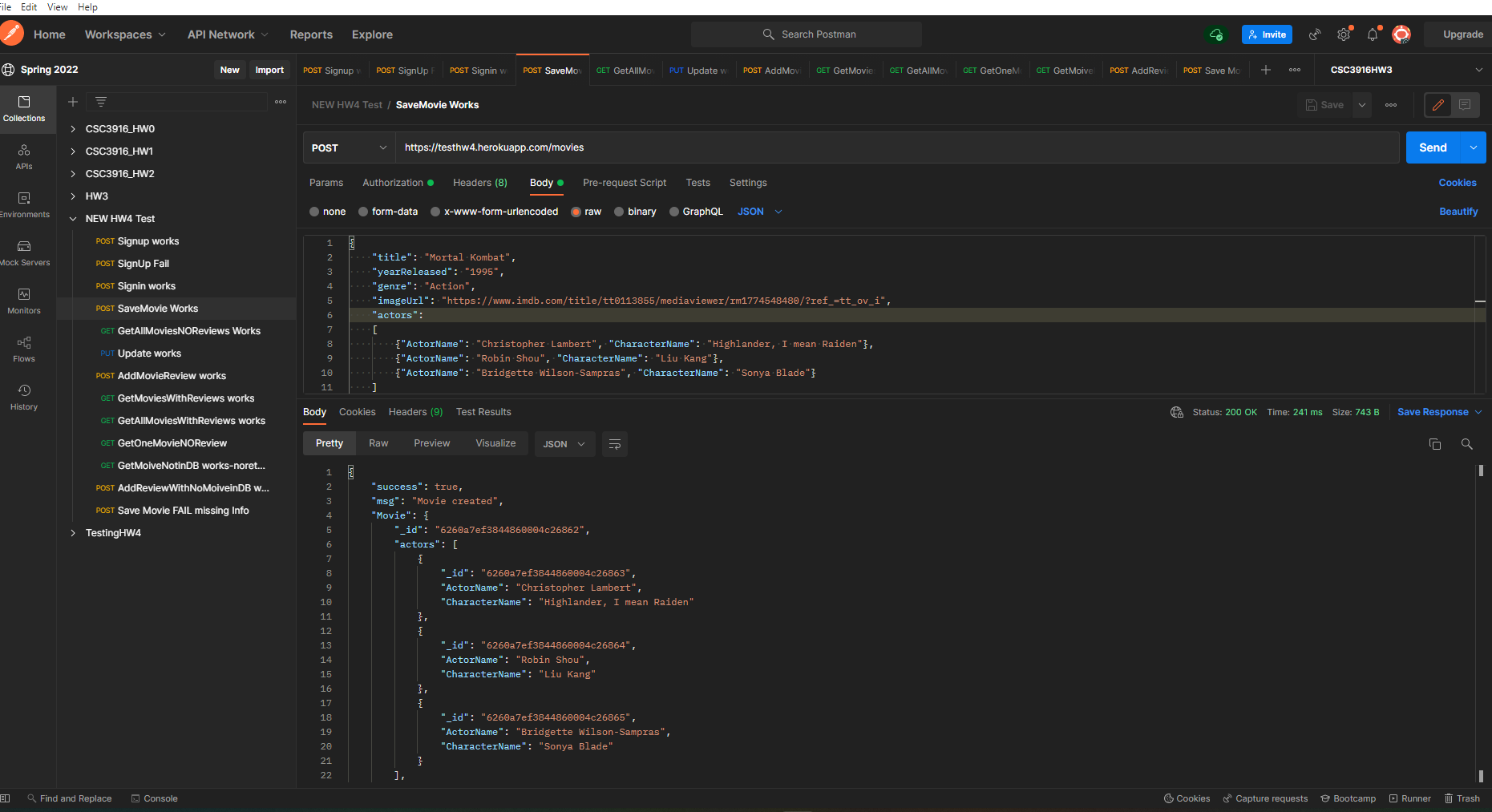Image resolution: width=1492 pixels, height=812 pixels.
Task: Send the request
Action: [1433, 147]
